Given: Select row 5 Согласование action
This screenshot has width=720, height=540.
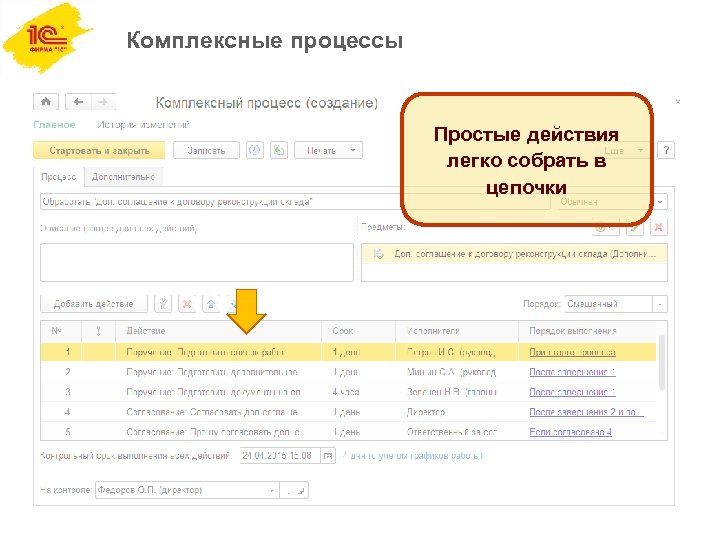Looking at the screenshot, I should 349,432.
